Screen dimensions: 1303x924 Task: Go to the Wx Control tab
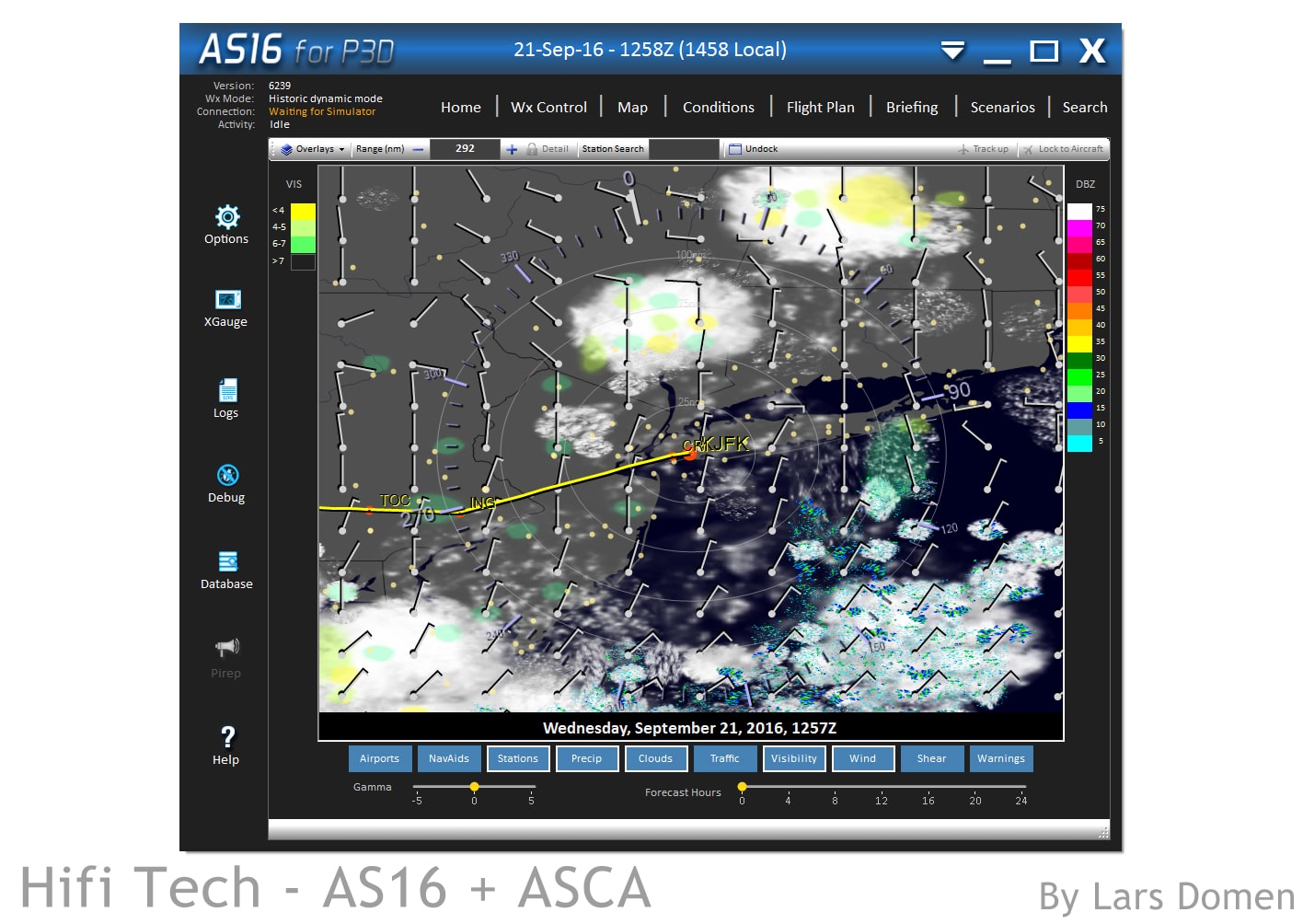coord(548,108)
